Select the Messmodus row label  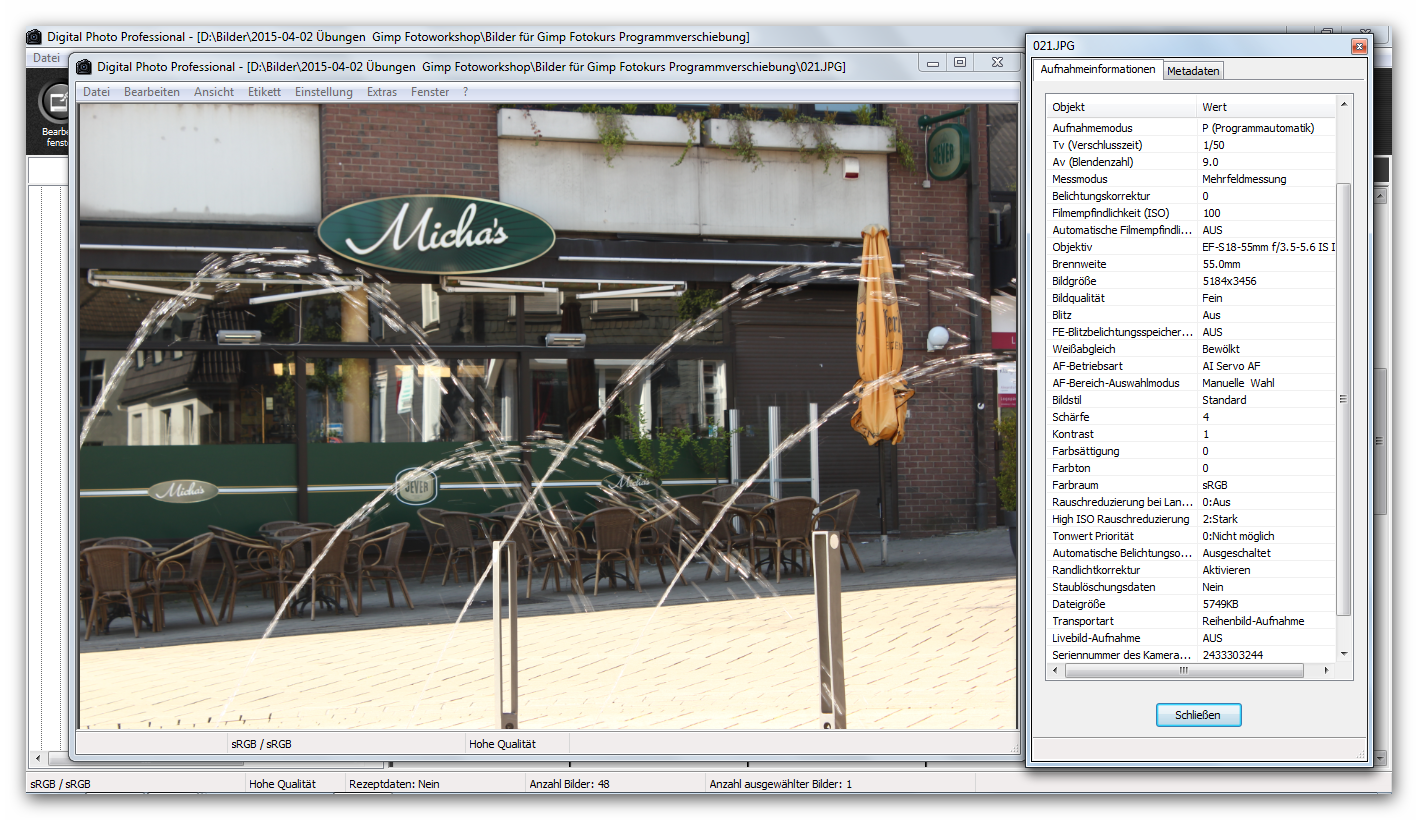click(x=1080, y=179)
